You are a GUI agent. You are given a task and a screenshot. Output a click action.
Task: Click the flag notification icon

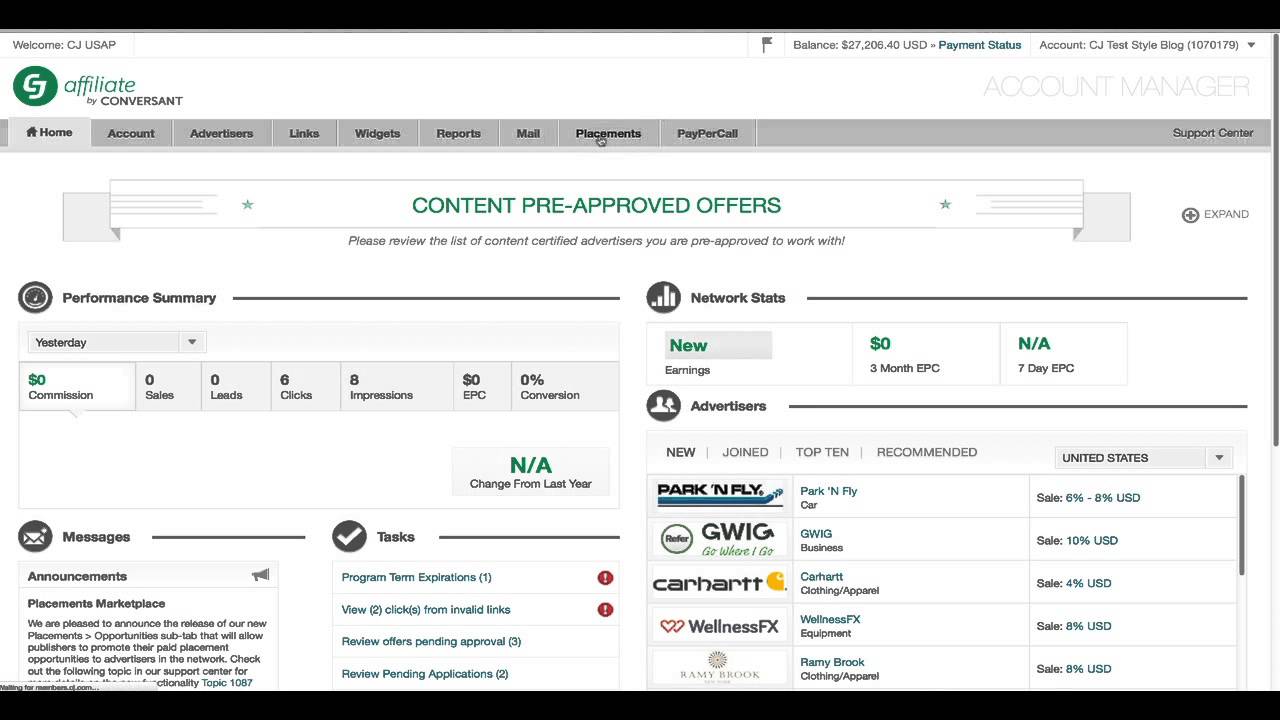coord(767,45)
